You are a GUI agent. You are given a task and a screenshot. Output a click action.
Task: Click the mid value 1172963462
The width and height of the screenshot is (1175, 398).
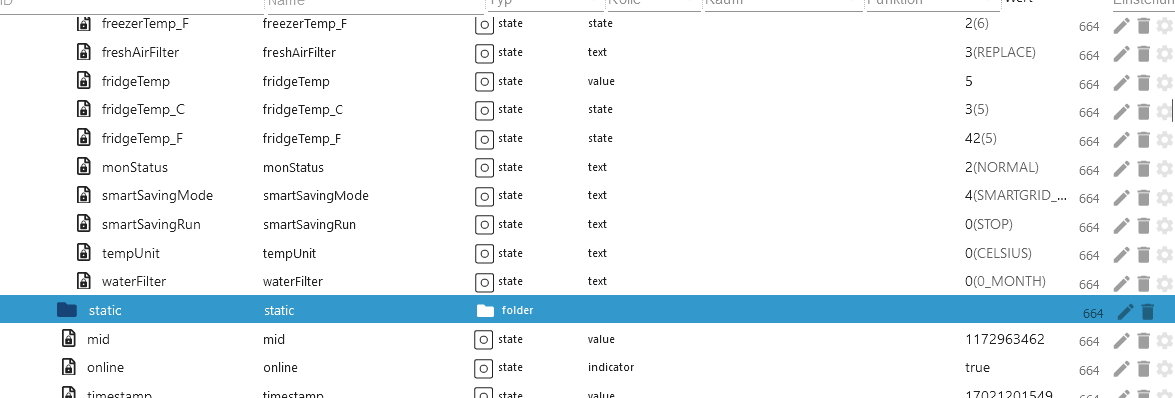coord(1005,339)
